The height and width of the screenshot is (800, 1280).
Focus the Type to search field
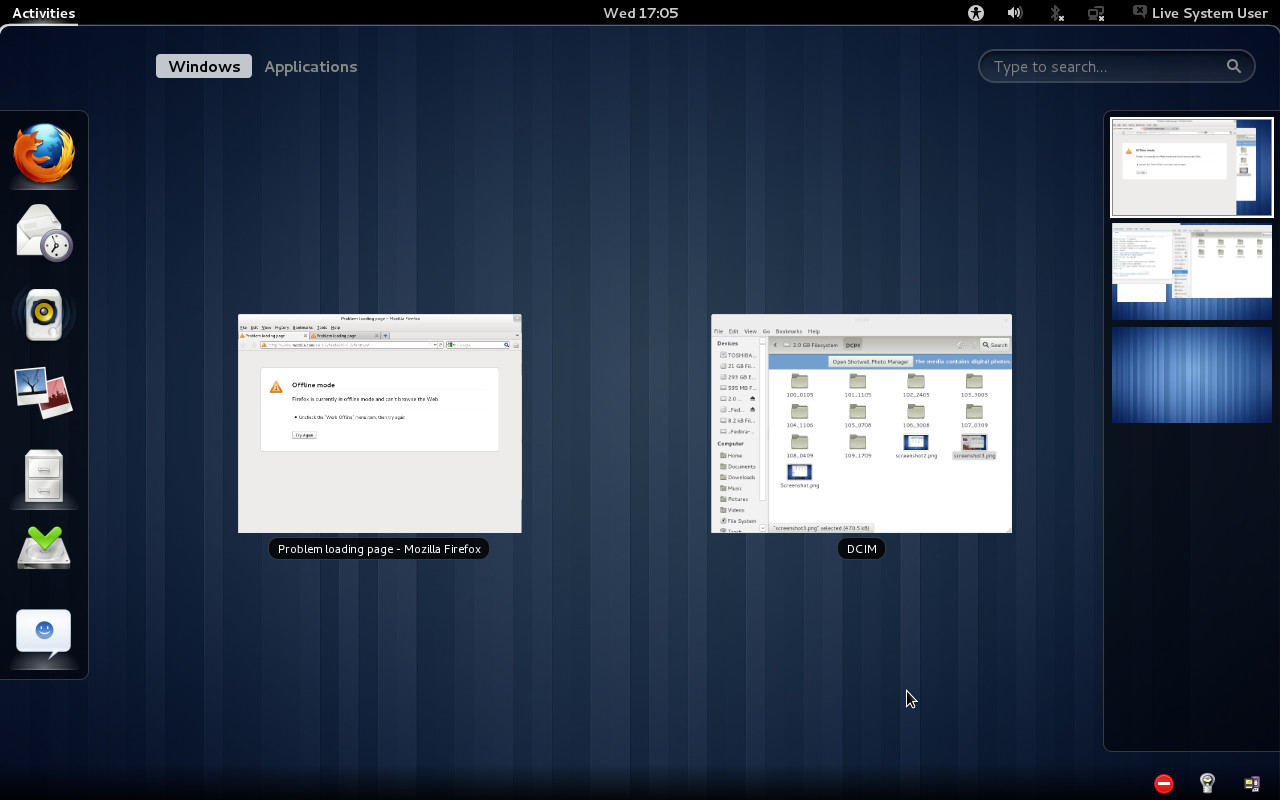point(1116,66)
